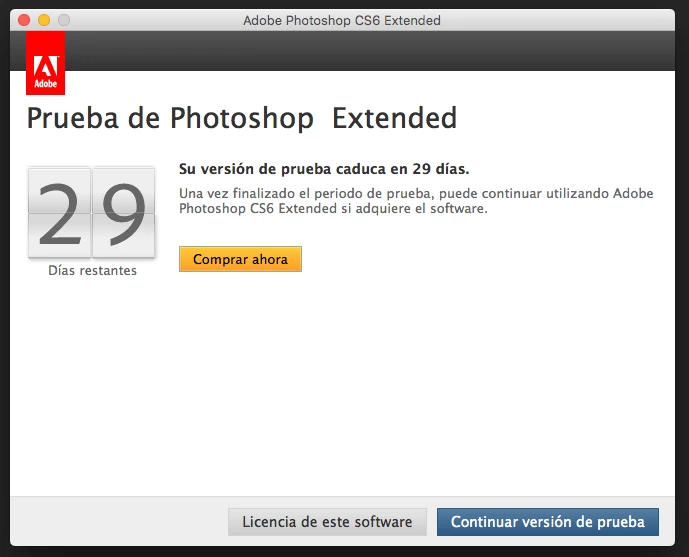Click the 'Adobe Photoshop CS6 Extended' window title

(x=342, y=21)
